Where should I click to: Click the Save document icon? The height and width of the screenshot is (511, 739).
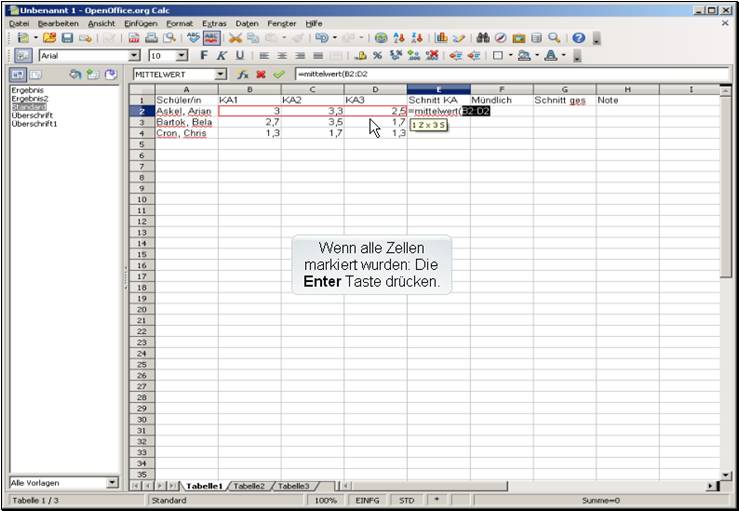tap(68, 38)
